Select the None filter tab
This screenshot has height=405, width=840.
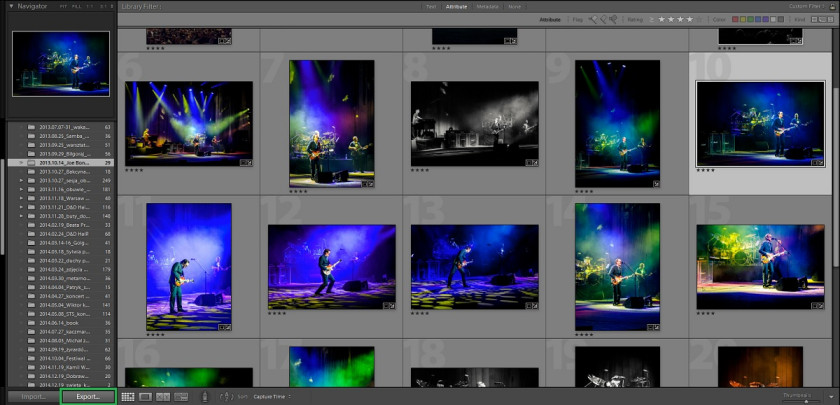coord(514,6)
